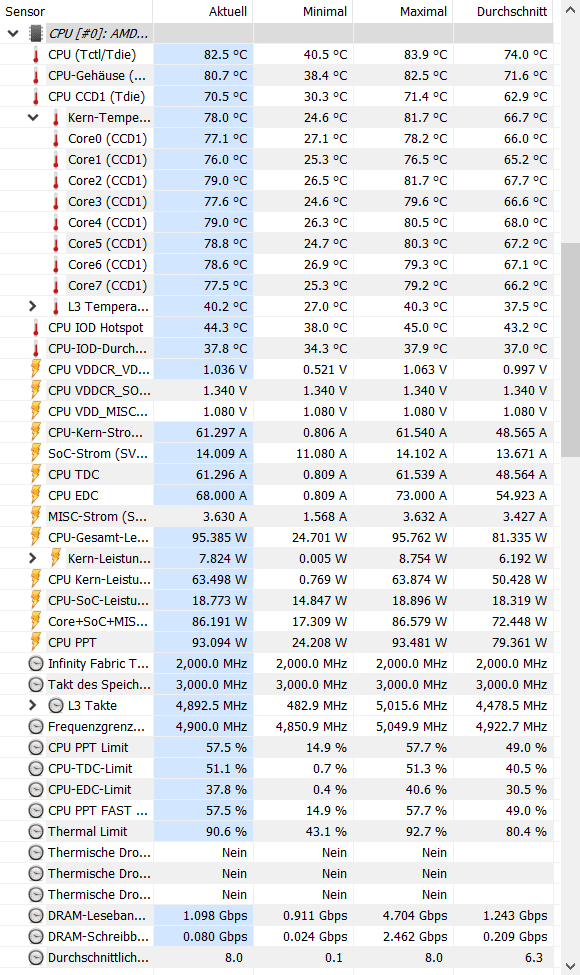Click lightning bolt icon of CPU PPT
Image resolution: width=580 pixels, height=975 pixels.
coord(36,642)
